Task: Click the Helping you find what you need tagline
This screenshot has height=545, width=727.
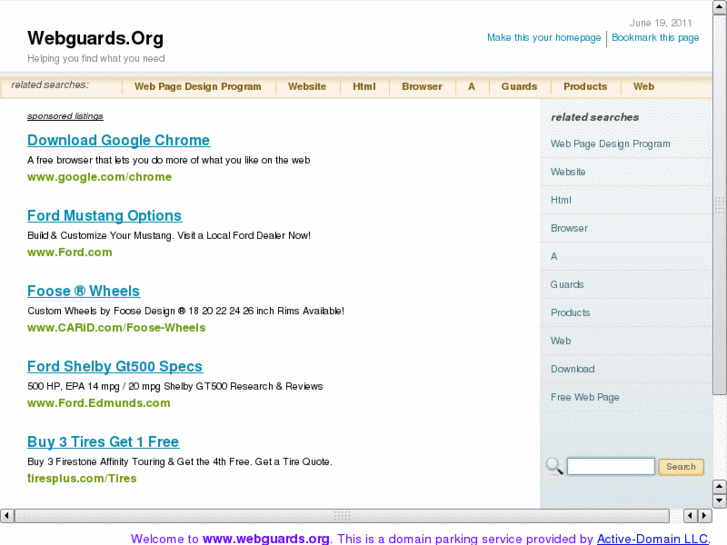Action: [96, 58]
